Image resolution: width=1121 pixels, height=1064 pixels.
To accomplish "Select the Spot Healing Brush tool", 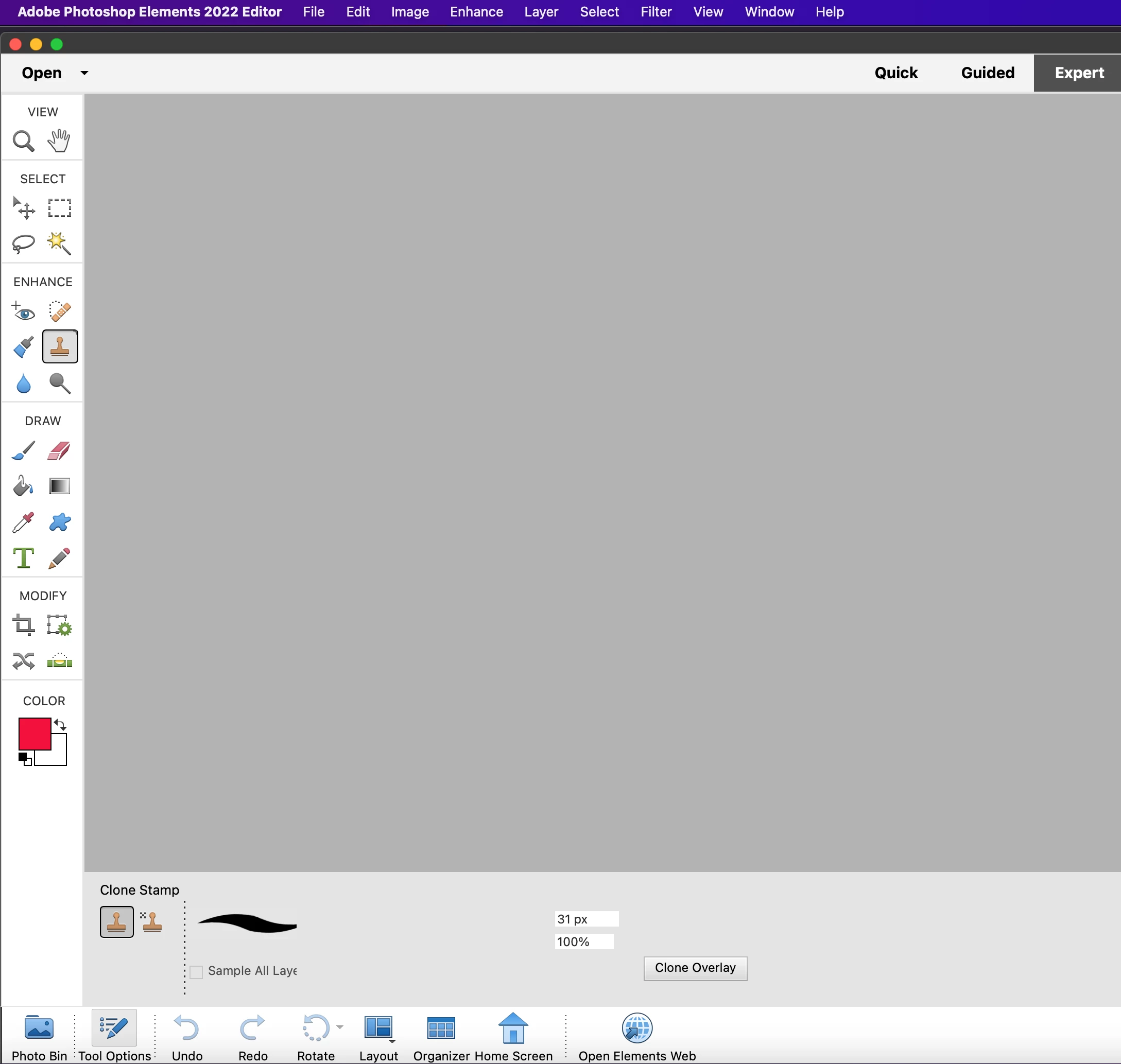I will (x=59, y=311).
